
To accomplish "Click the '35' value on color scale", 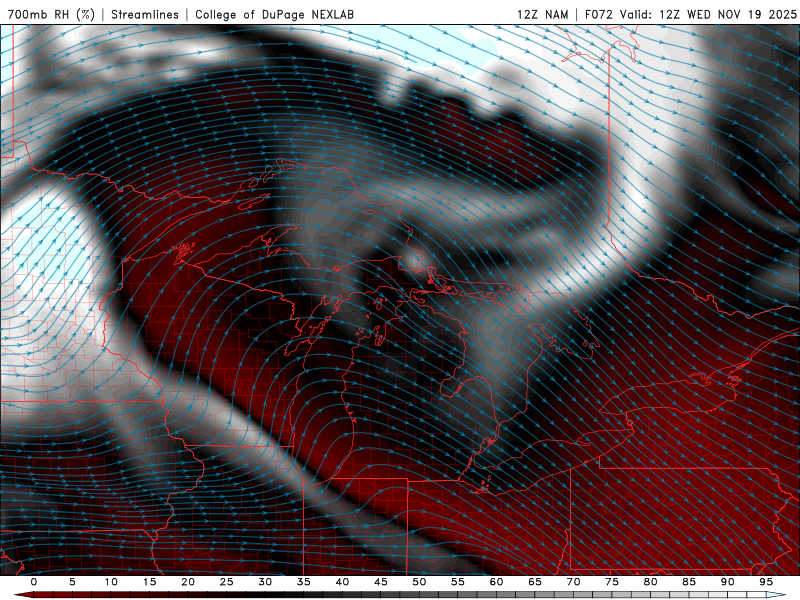I will pos(304,582).
